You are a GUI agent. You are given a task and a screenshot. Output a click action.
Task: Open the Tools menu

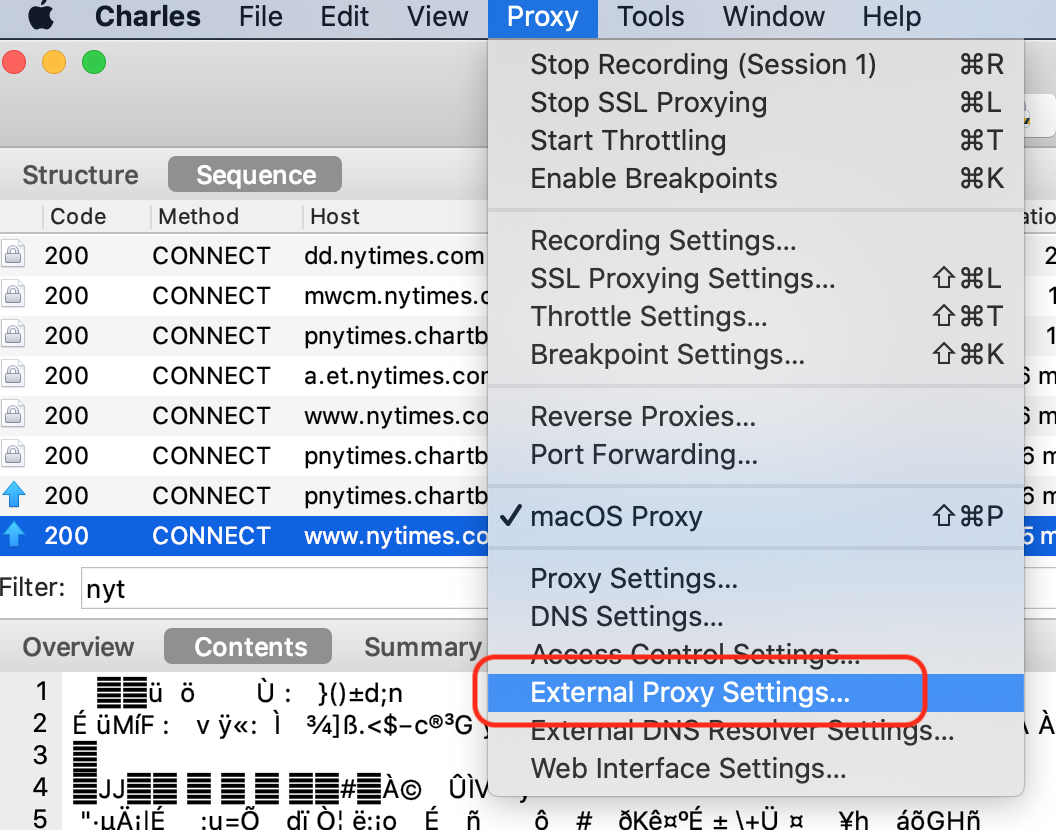point(650,17)
